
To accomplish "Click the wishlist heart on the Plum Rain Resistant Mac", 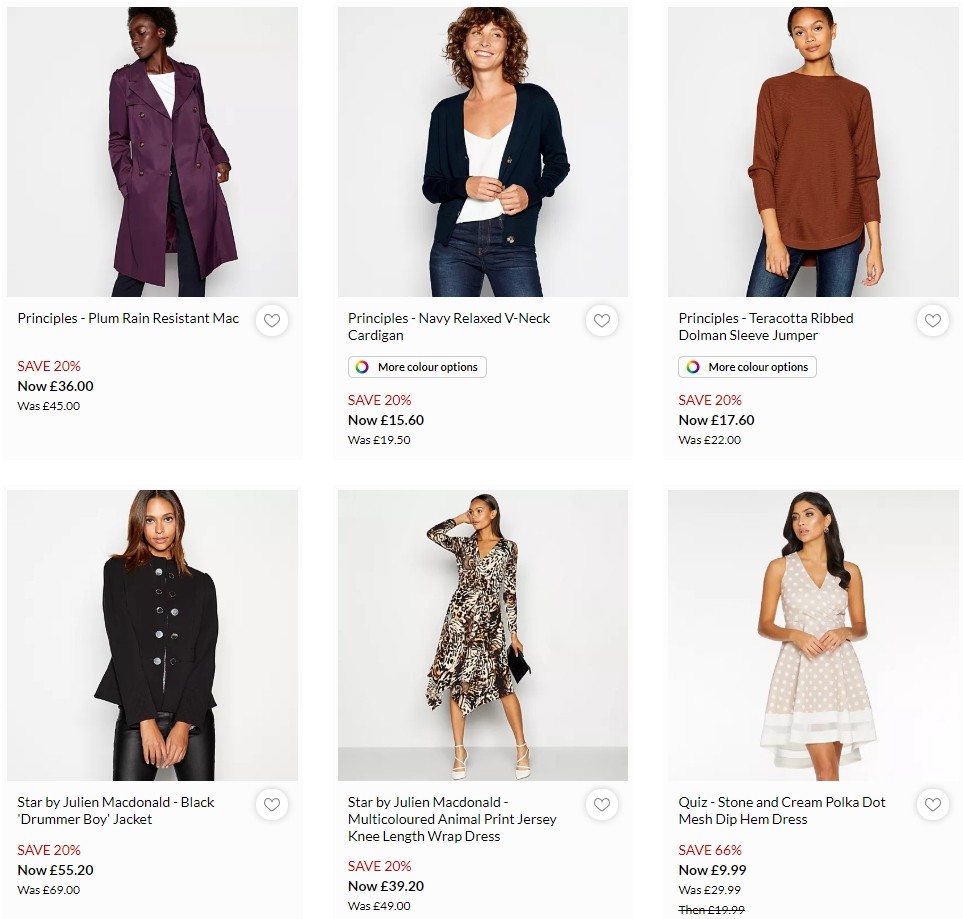I will coord(271,320).
